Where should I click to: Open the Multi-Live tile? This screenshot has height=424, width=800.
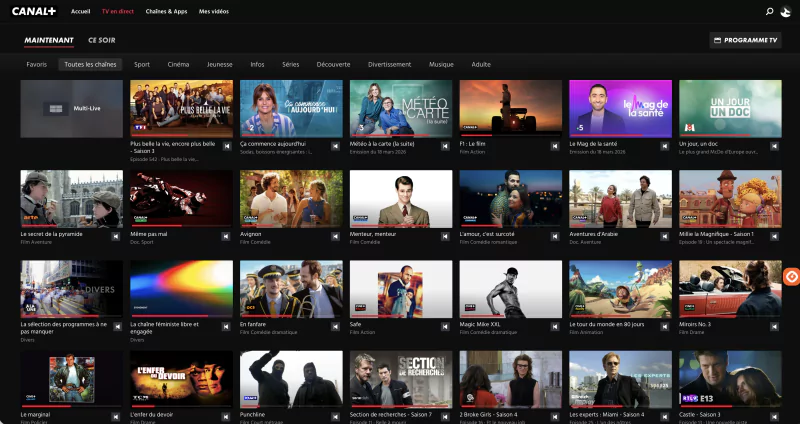72,107
